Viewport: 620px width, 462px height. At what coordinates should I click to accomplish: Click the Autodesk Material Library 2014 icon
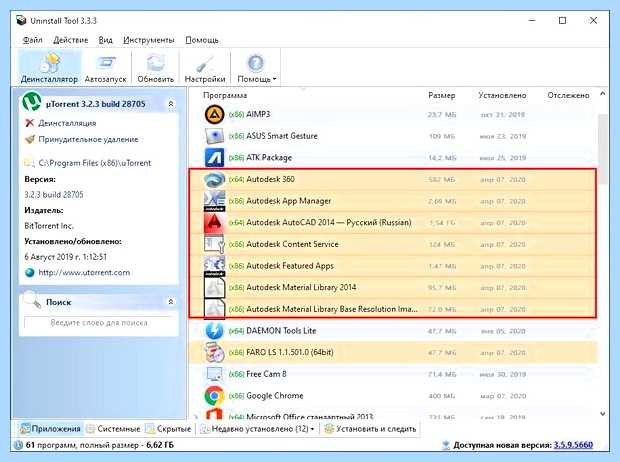click(215, 288)
